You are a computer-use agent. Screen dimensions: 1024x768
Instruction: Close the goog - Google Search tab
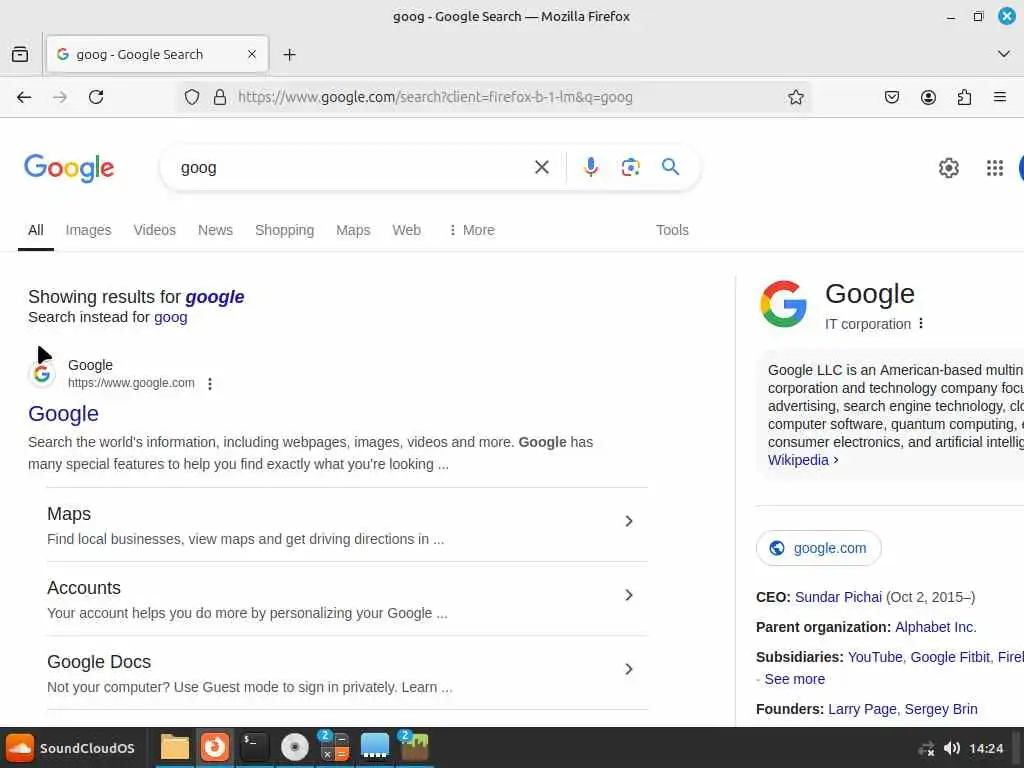pos(252,54)
